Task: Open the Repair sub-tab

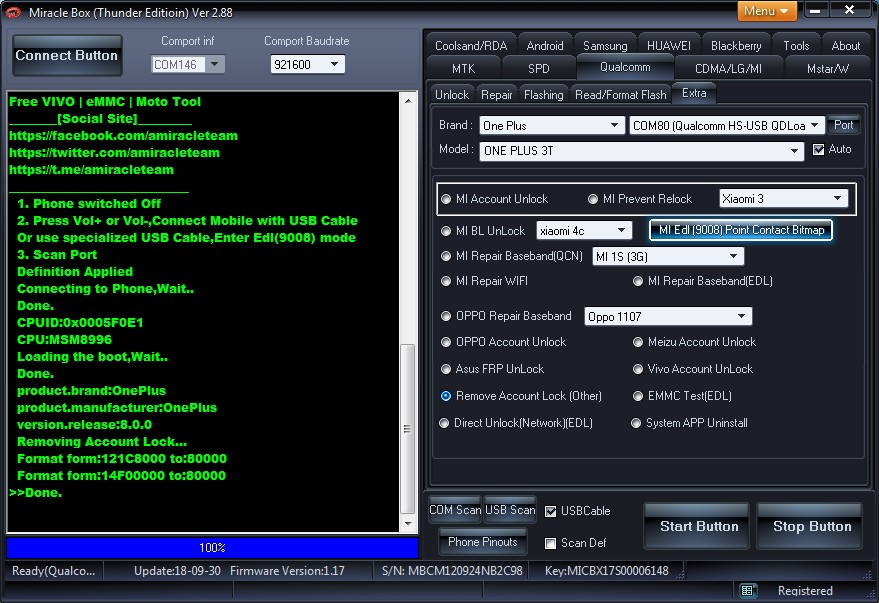Action: click(x=497, y=95)
